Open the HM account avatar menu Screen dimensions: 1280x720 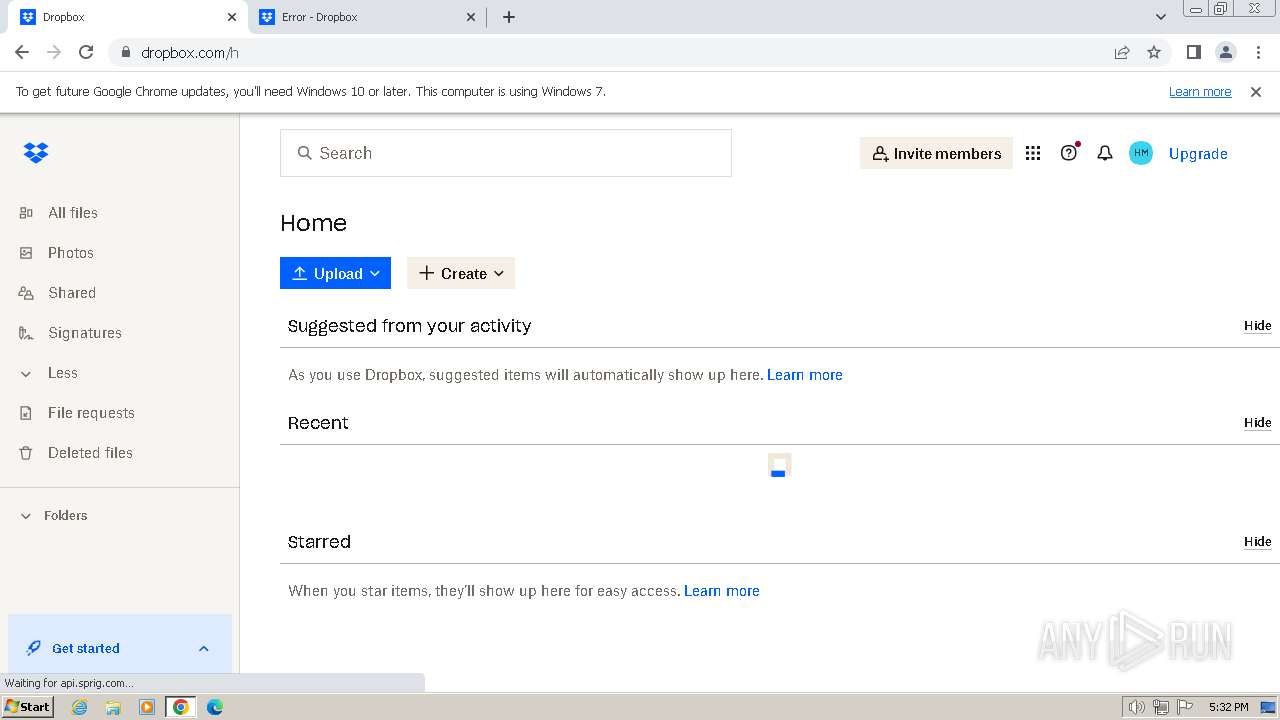pyautogui.click(x=1141, y=153)
